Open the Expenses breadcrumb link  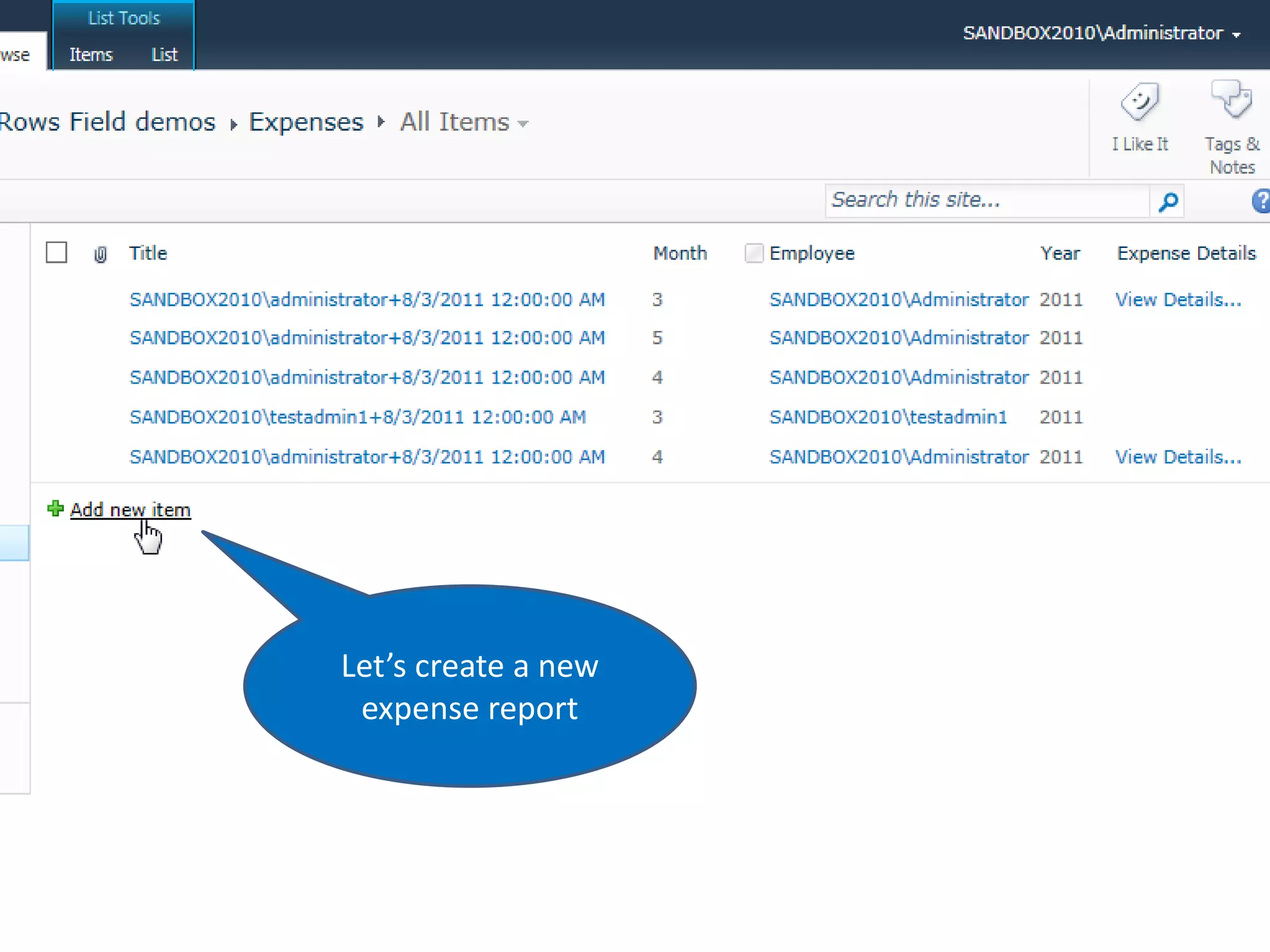tap(306, 122)
